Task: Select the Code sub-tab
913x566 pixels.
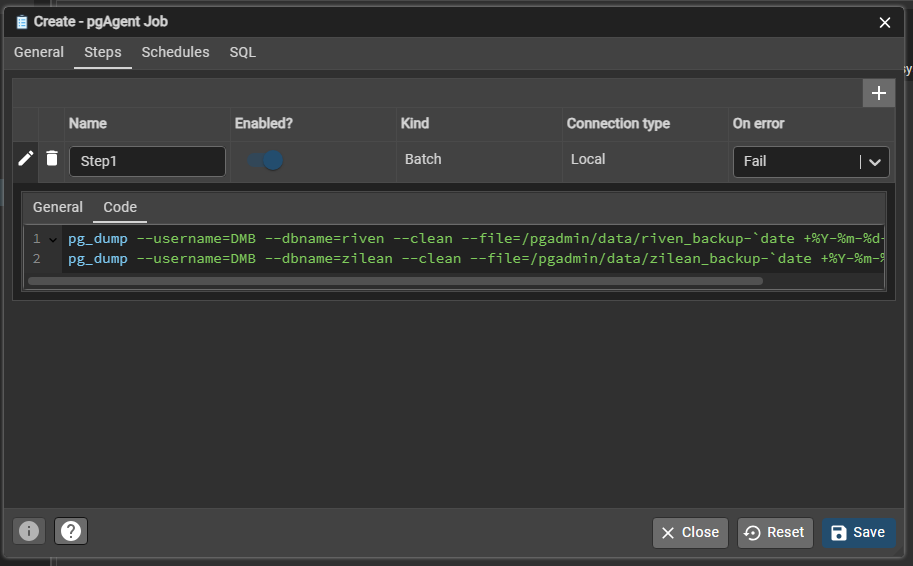Action: pos(120,207)
